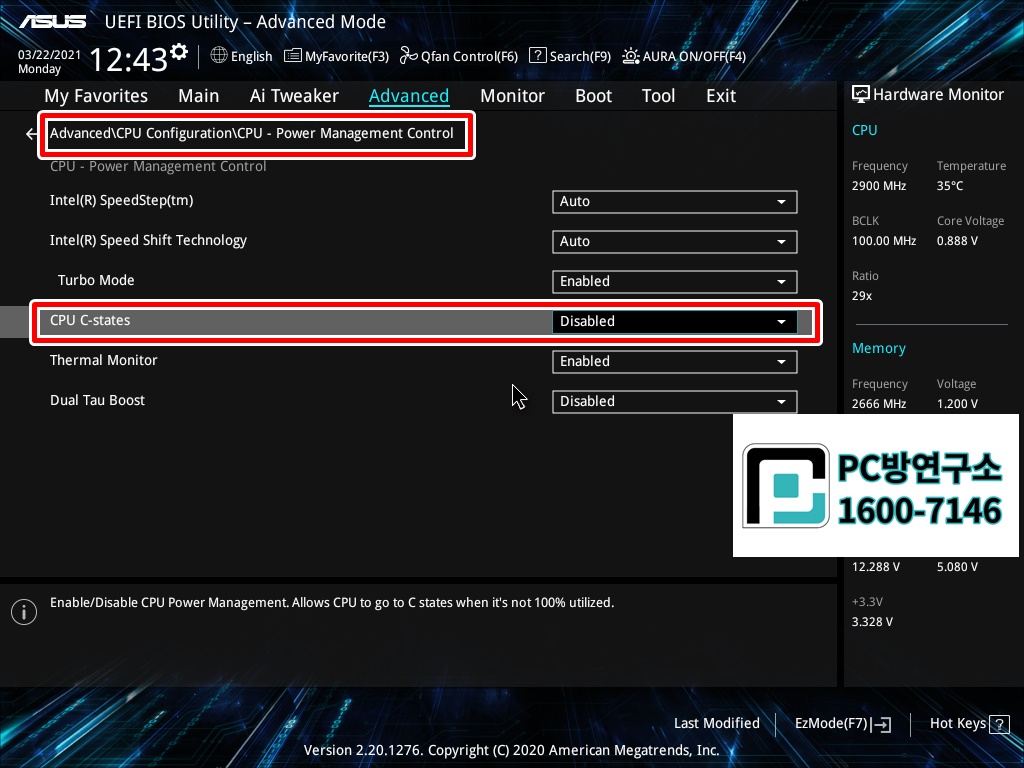Click the 12:43 clock display
1024x768 pixels.
click(x=129, y=59)
